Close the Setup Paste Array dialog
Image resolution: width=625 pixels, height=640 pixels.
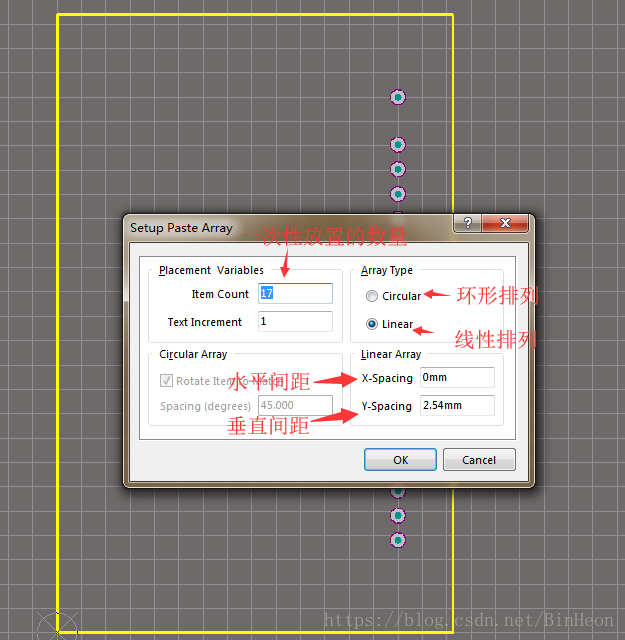[509, 225]
